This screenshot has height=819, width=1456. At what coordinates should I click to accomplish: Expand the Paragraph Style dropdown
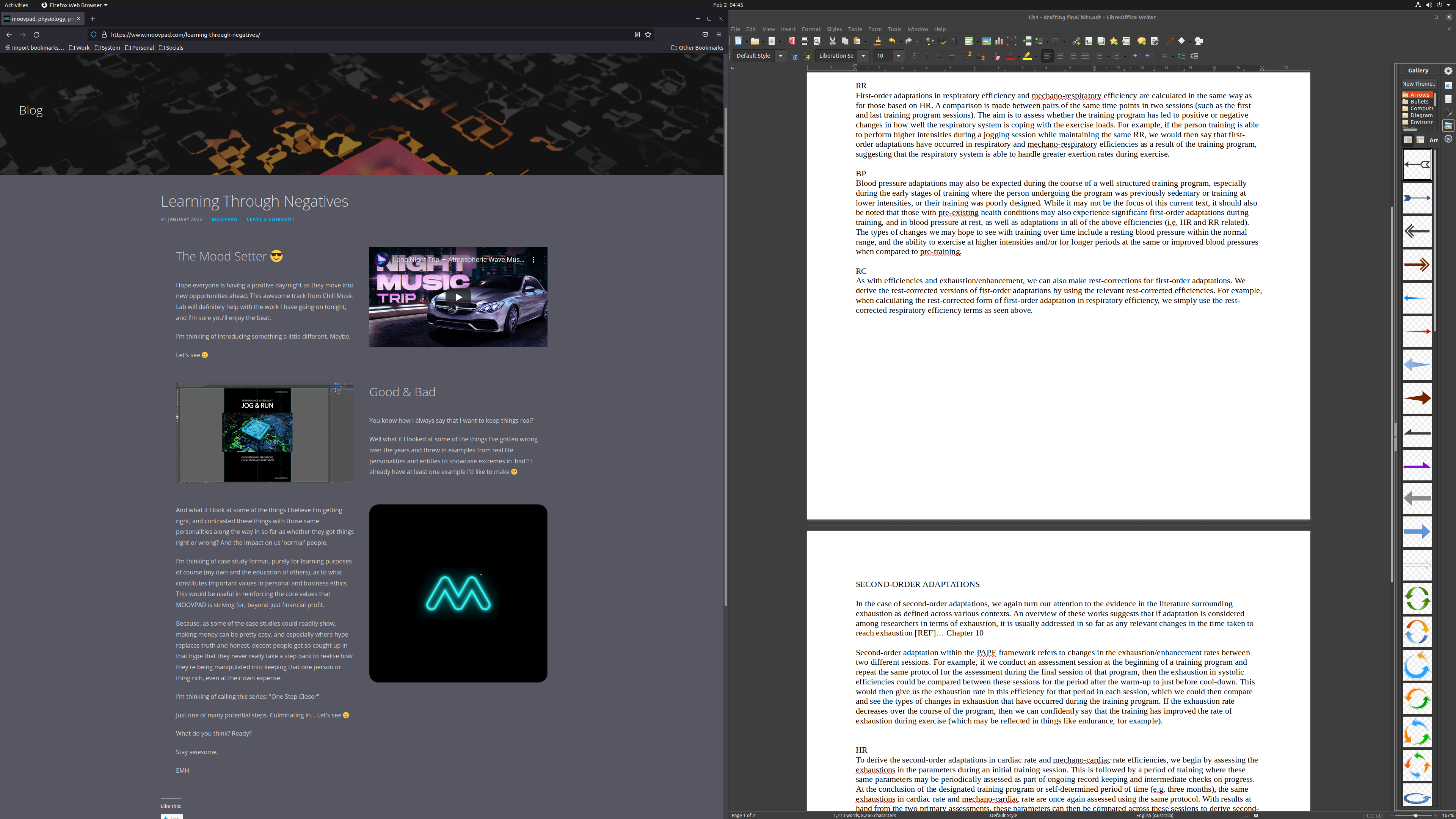click(x=781, y=56)
